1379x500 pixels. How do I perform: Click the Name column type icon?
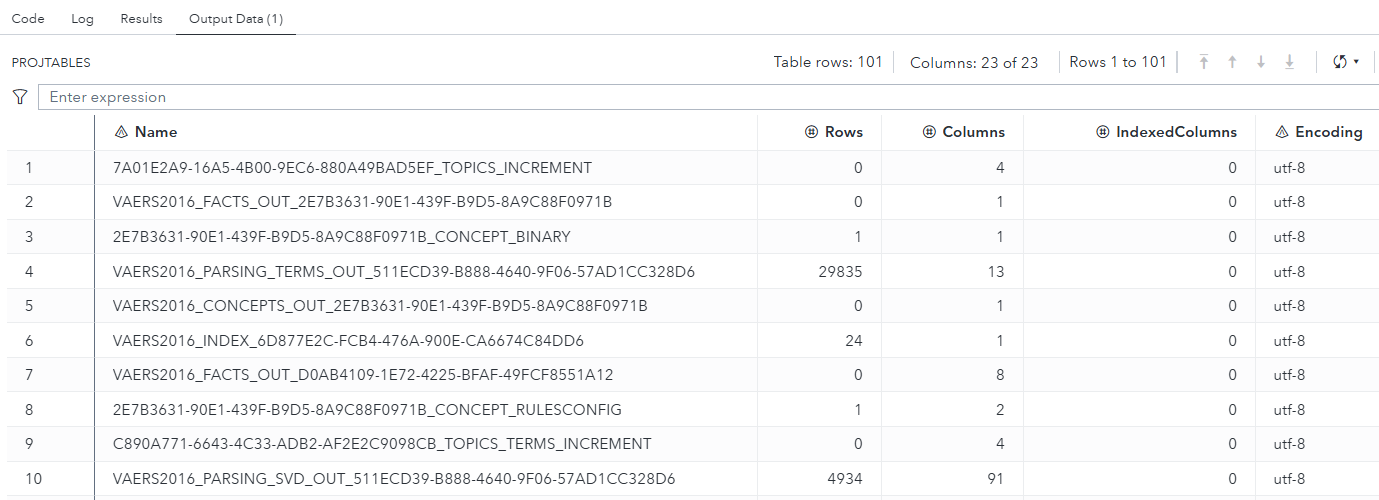122,132
